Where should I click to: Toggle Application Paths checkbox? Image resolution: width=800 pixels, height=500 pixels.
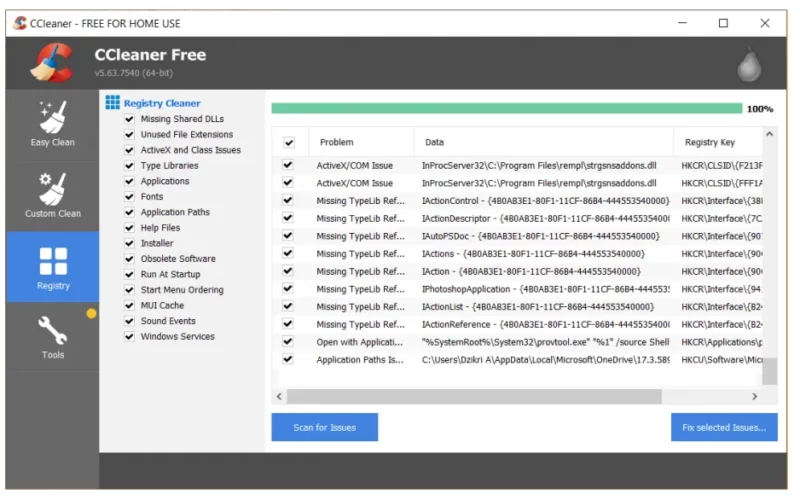(x=130, y=212)
